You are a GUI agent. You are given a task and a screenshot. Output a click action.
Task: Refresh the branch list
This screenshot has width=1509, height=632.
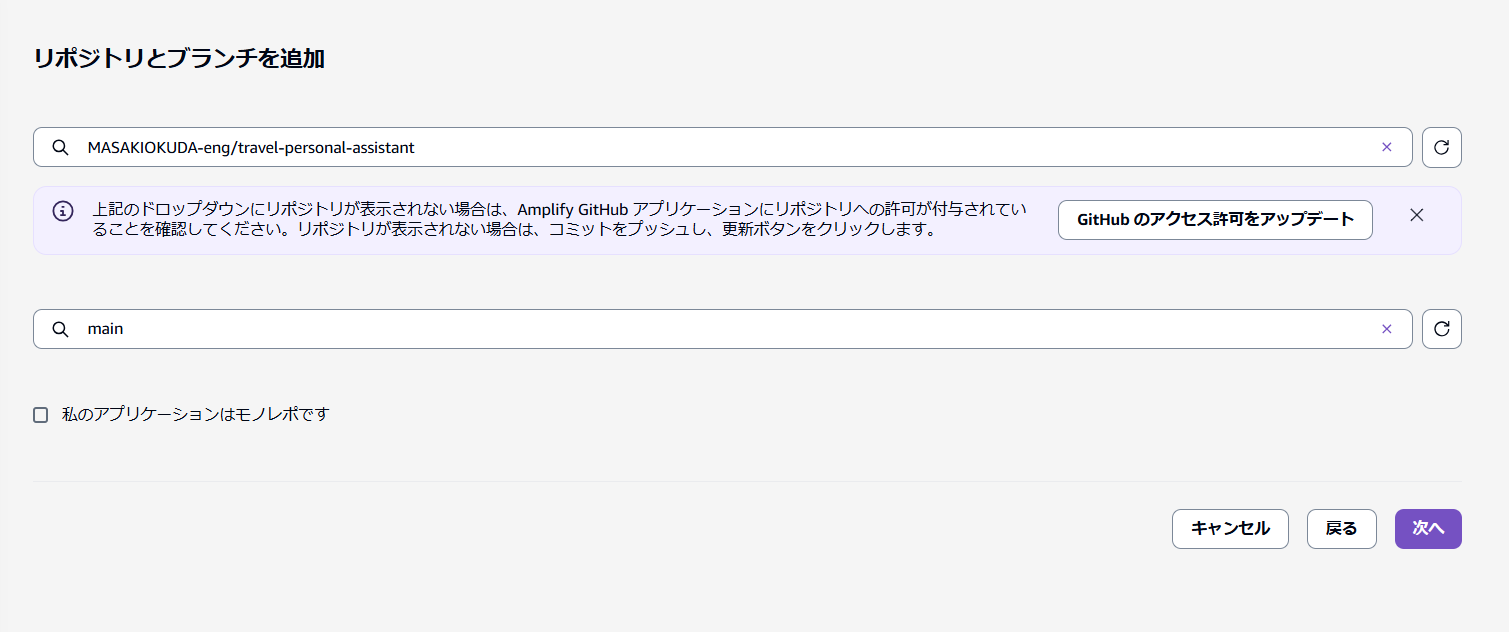[1441, 328]
